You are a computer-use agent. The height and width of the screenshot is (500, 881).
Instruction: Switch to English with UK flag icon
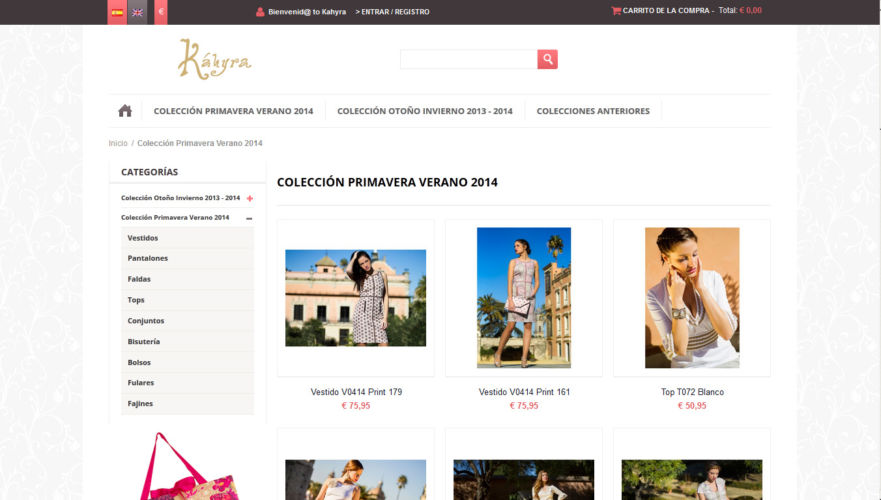[137, 12]
